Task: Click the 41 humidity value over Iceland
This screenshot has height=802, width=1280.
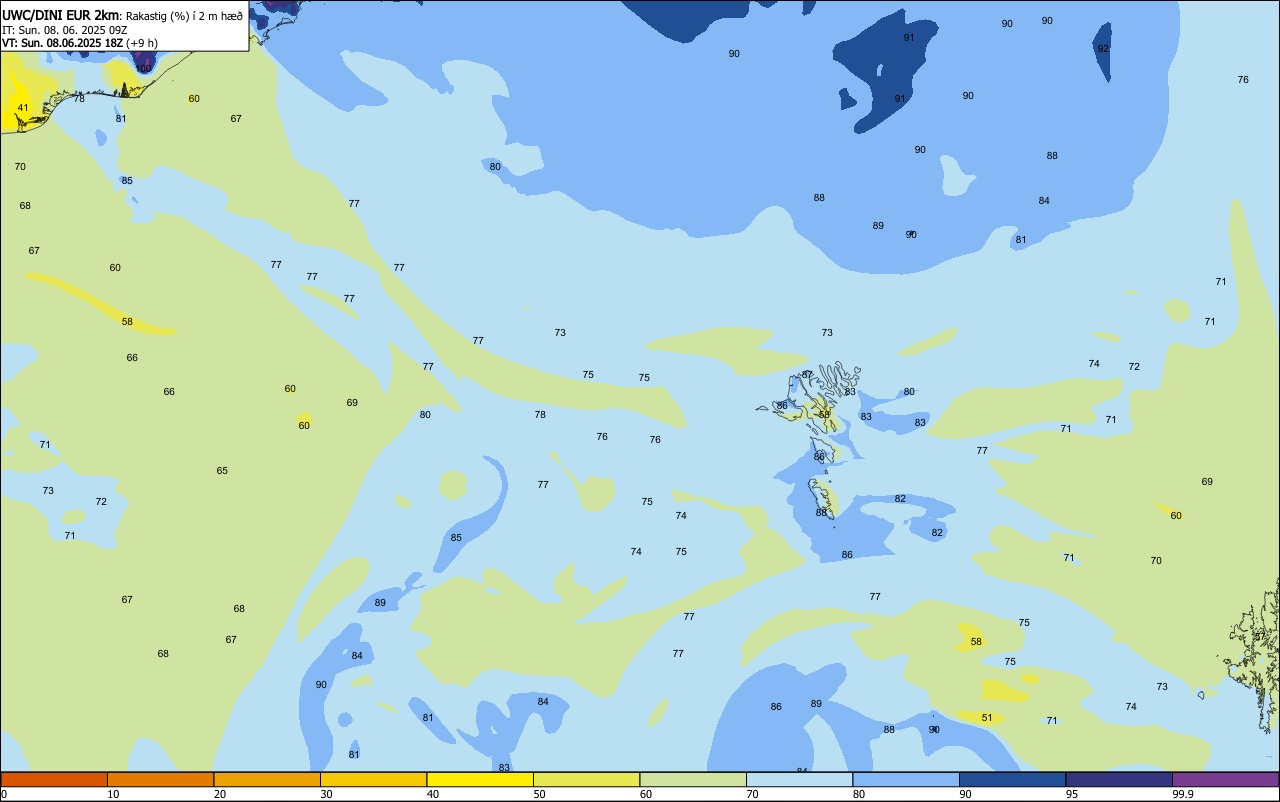Action: click(23, 107)
